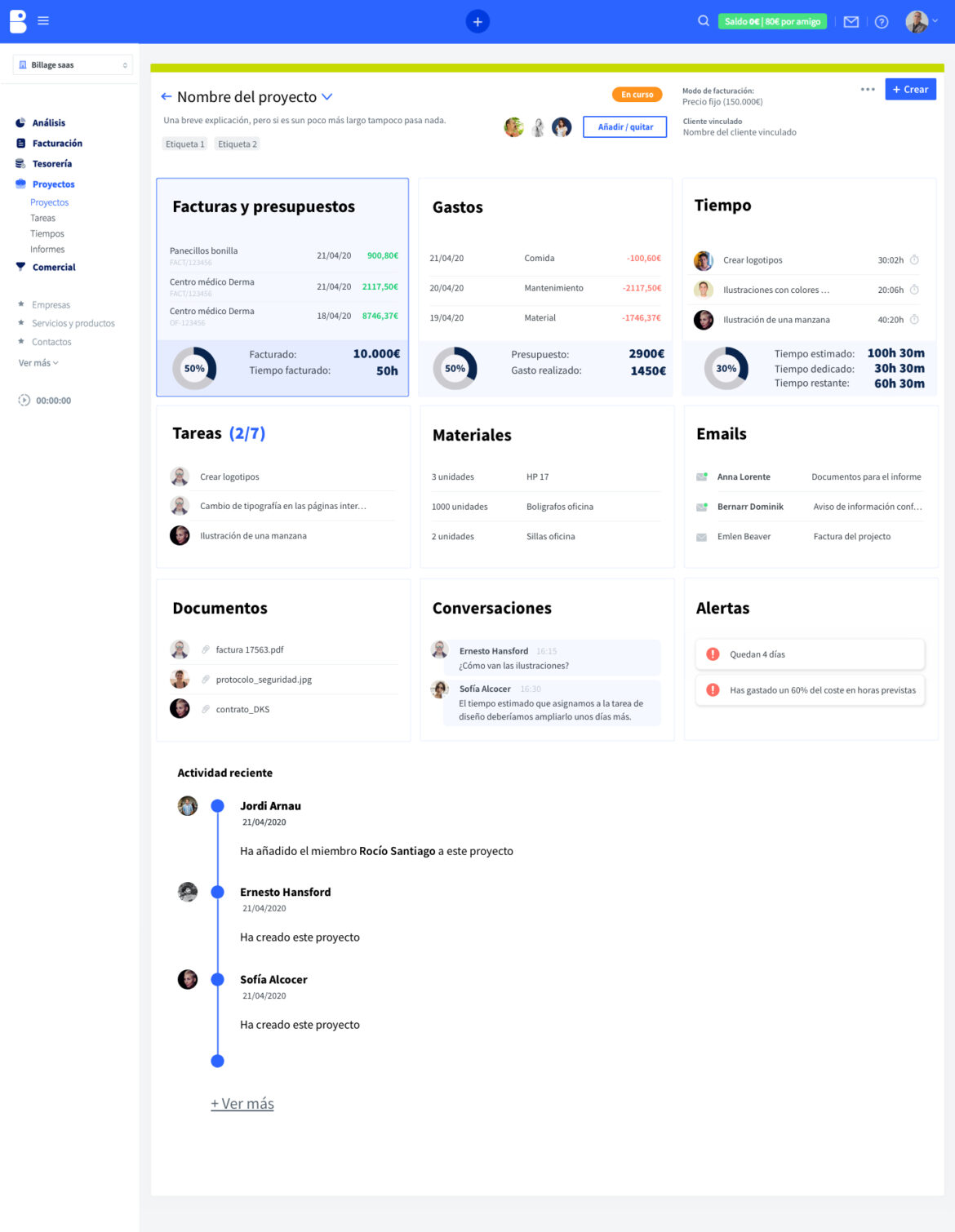Select Tiempos under Proyectos
955x1232 pixels.
(x=47, y=234)
